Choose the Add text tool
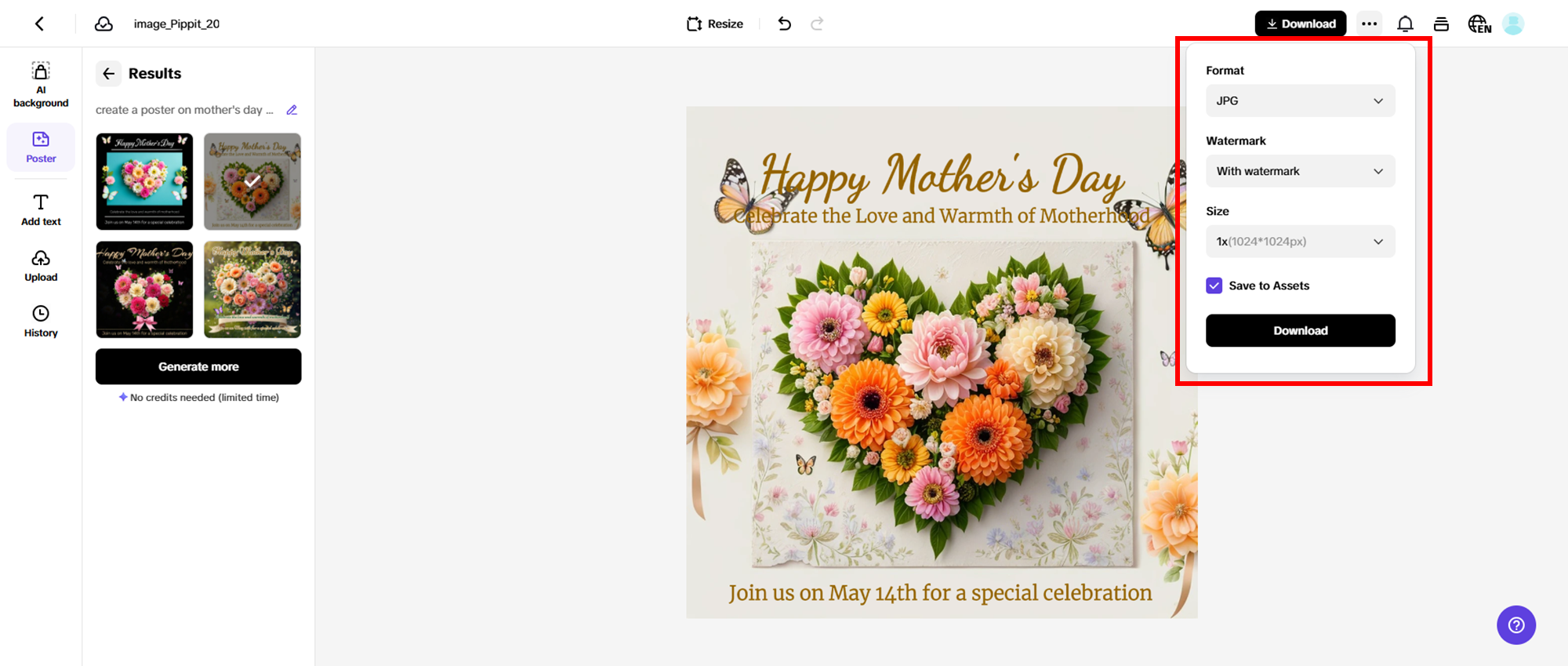Image resolution: width=1568 pixels, height=666 pixels. [41, 210]
